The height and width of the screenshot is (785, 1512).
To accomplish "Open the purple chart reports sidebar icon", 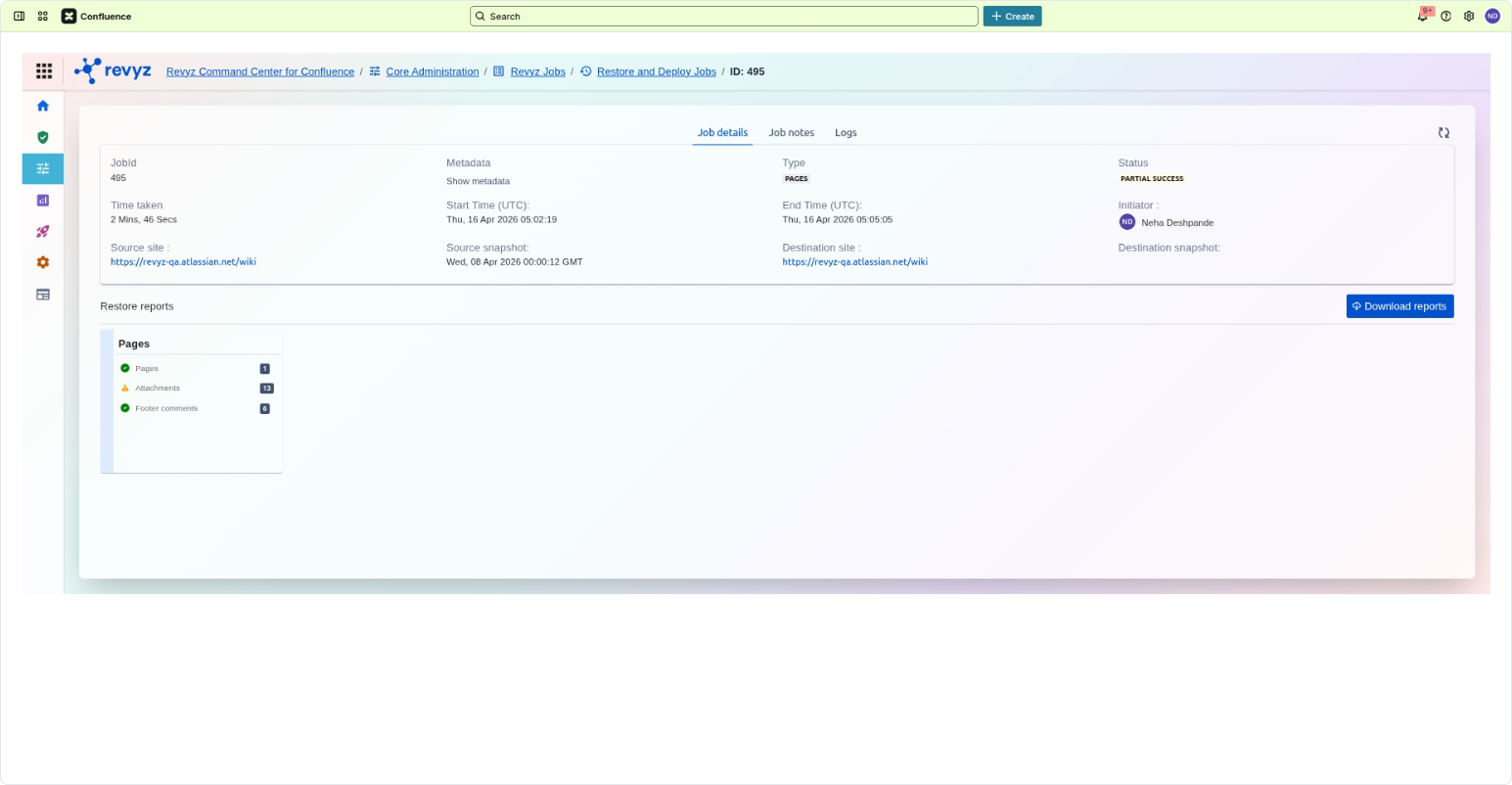I will click(43, 200).
